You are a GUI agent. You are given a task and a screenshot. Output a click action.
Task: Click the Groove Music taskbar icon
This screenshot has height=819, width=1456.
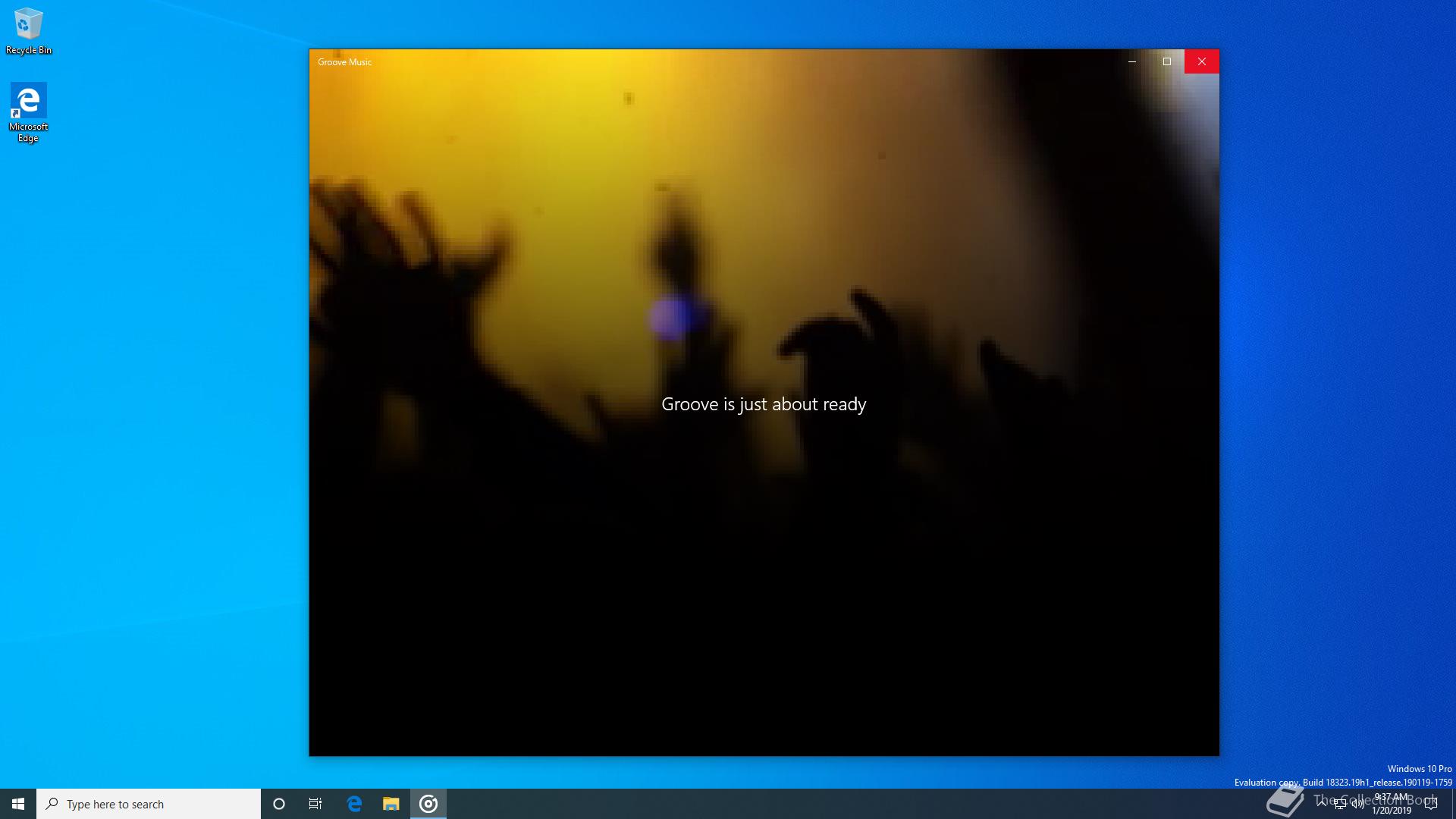(x=428, y=804)
